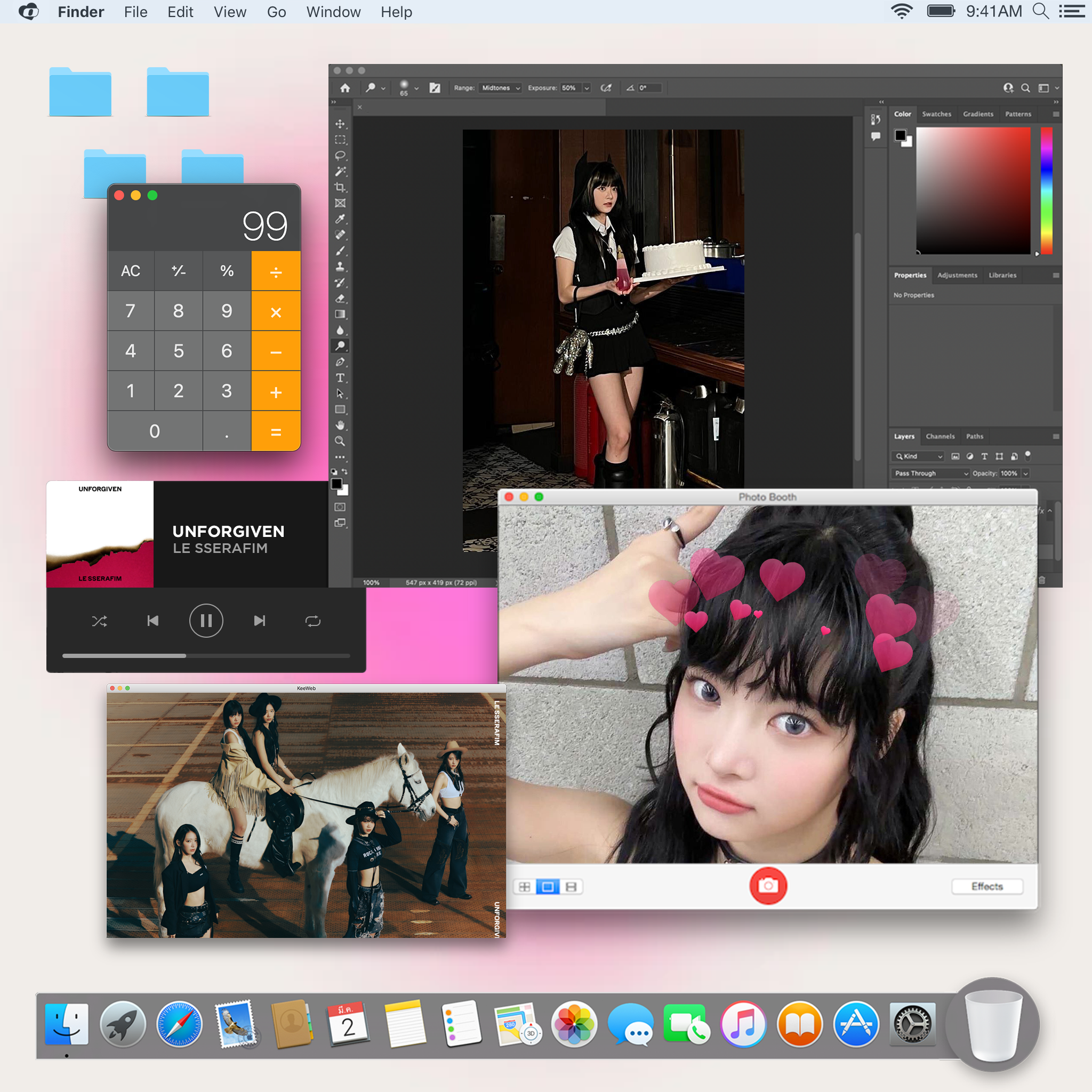Click the Effects button in Photo Booth
The width and height of the screenshot is (1092, 1092).
pos(986,886)
